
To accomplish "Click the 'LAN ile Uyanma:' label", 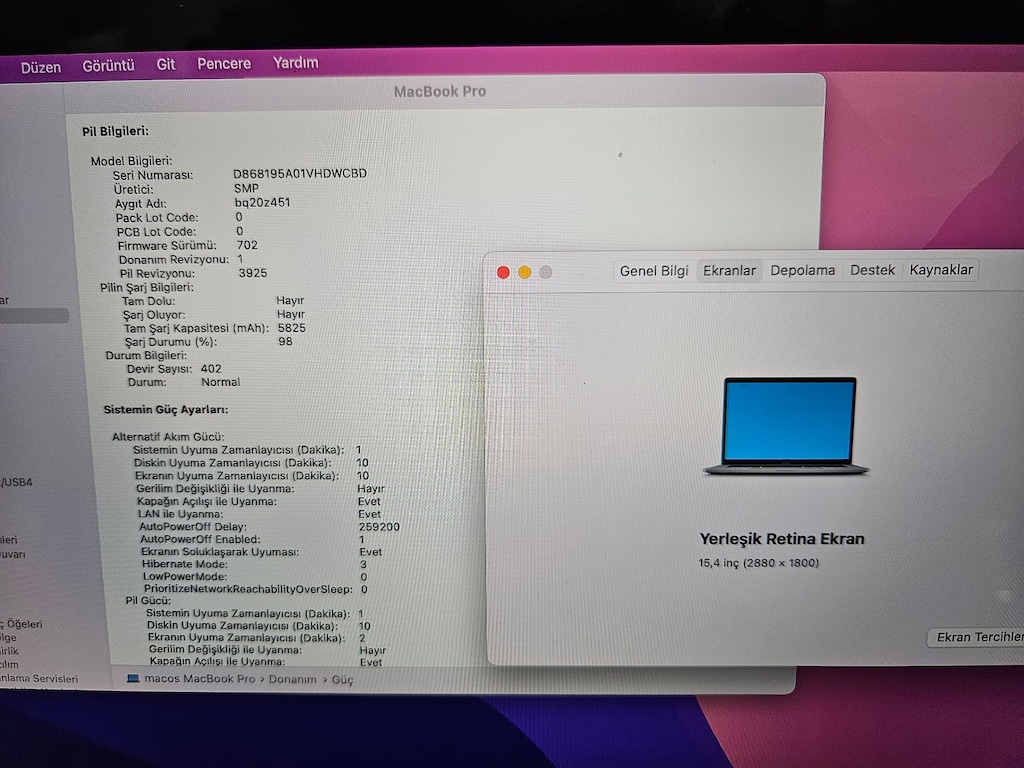I will click(x=180, y=514).
